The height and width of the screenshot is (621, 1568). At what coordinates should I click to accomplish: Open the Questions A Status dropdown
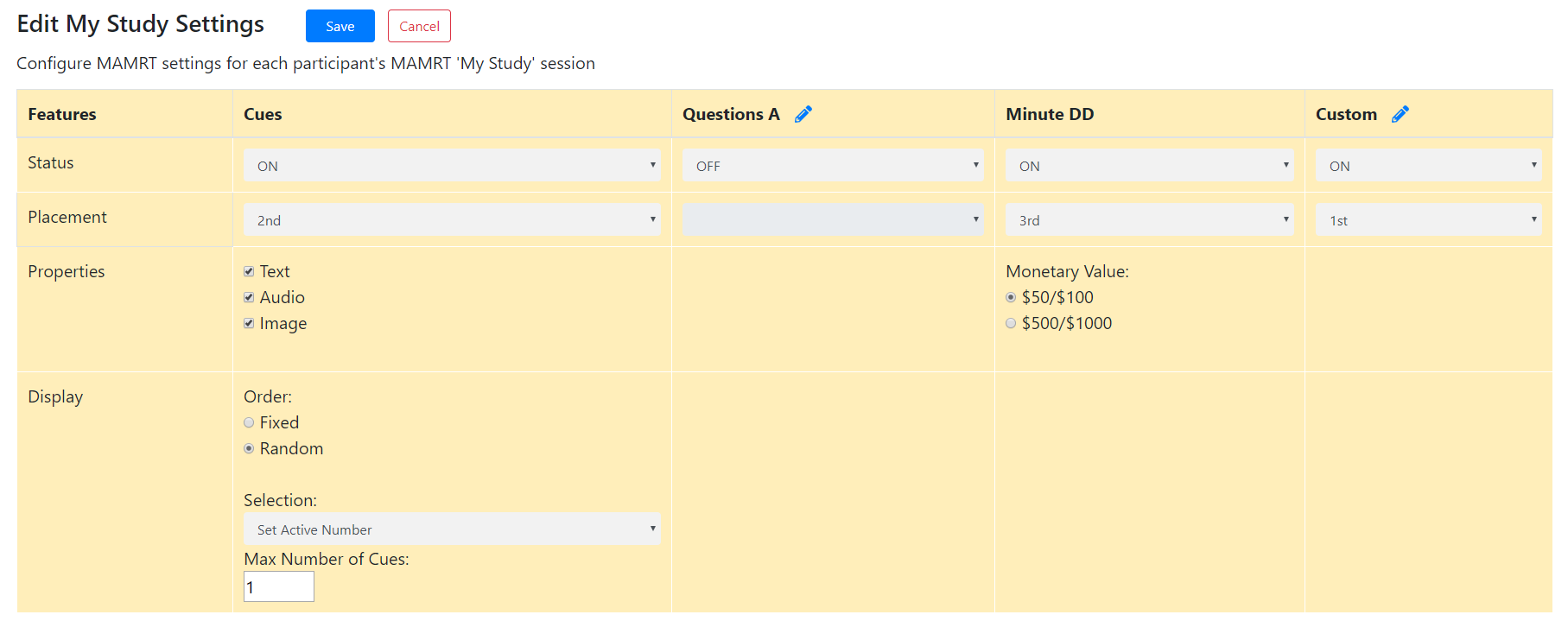[x=833, y=165]
